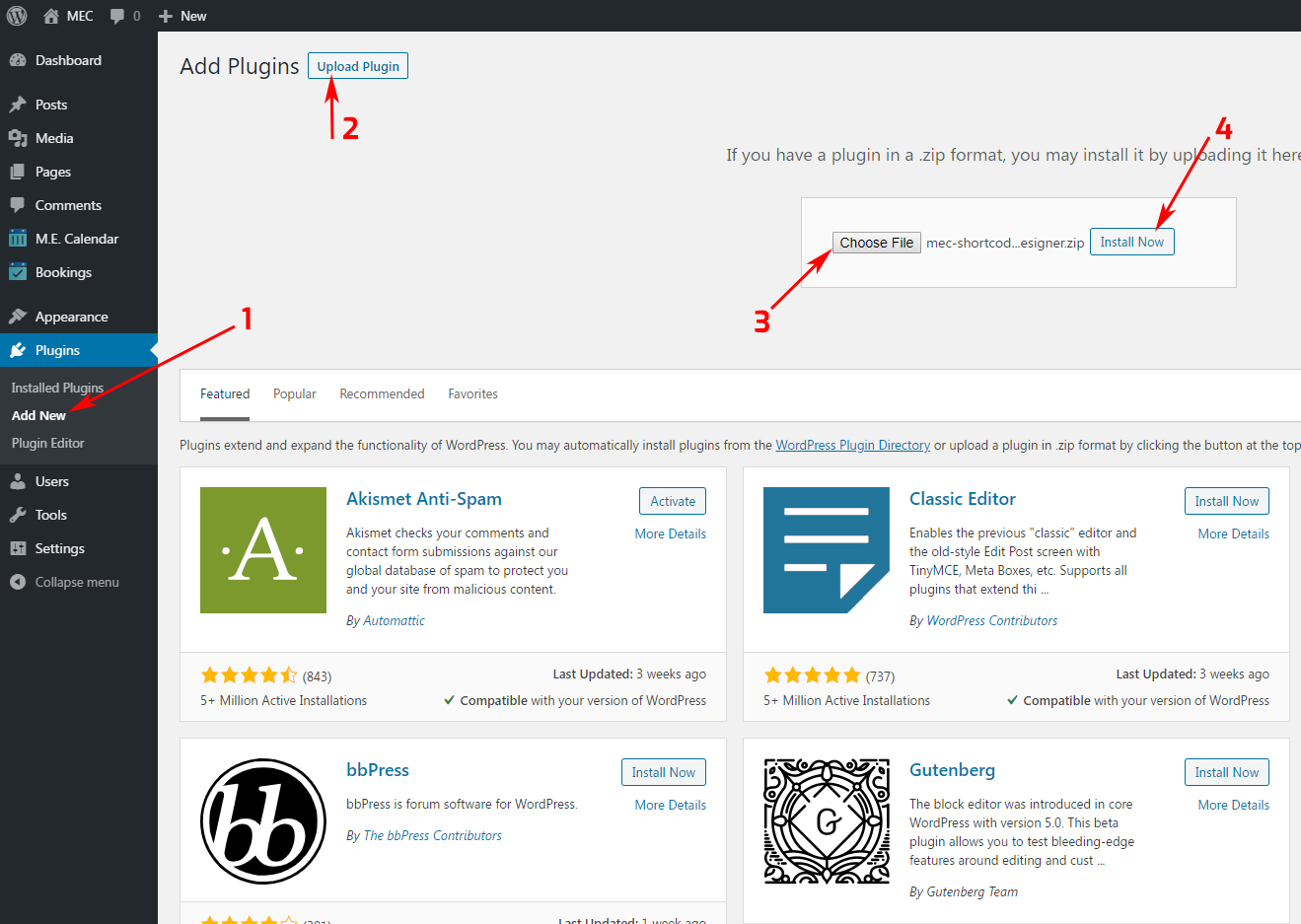Click the Appearance paintbrush icon

click(x=18, y=317)
